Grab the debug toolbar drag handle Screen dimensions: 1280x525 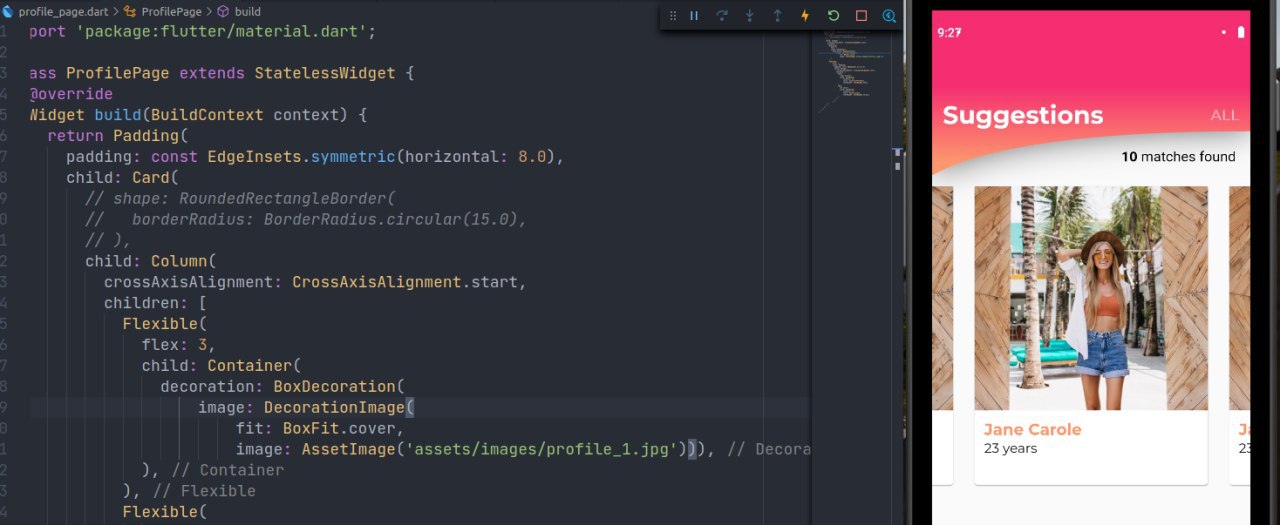click(x=673, y=16)
